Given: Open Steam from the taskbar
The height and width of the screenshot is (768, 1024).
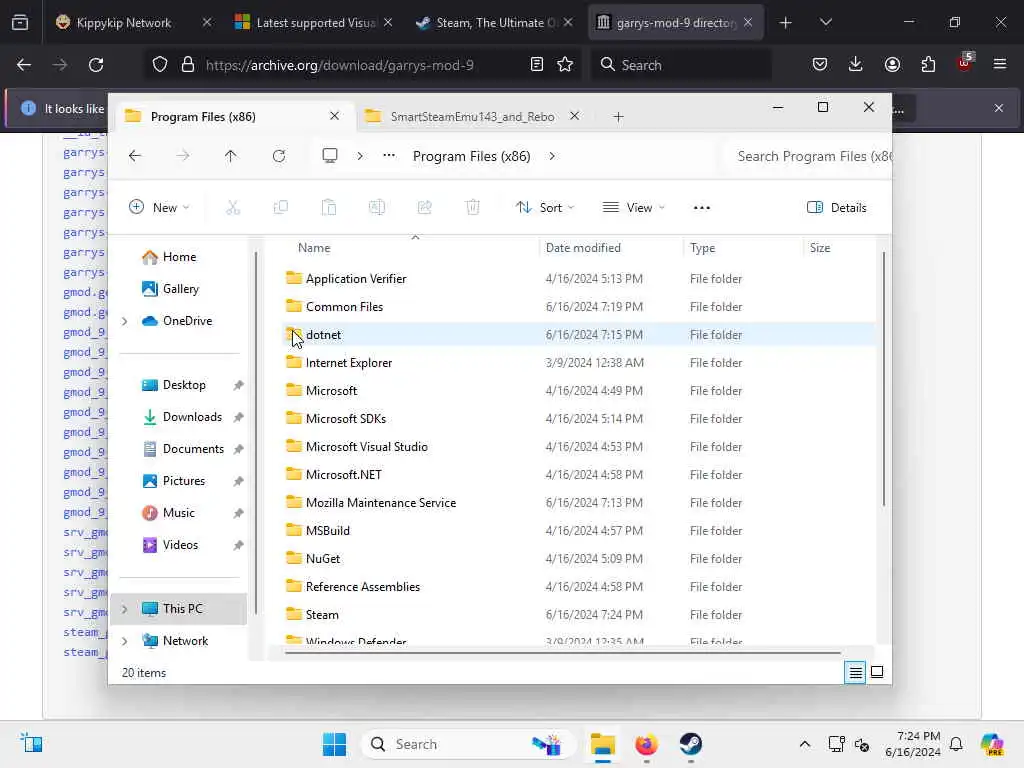Looking at the screenshot, I should [x=690, y=744].
